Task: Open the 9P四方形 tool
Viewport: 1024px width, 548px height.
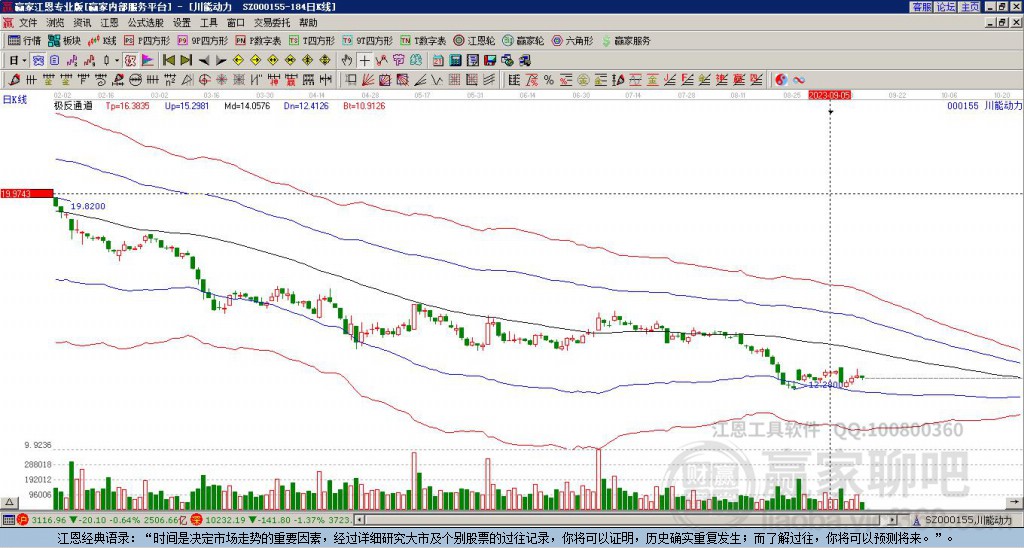Action: pyautogui.click(x=203, y=40)
